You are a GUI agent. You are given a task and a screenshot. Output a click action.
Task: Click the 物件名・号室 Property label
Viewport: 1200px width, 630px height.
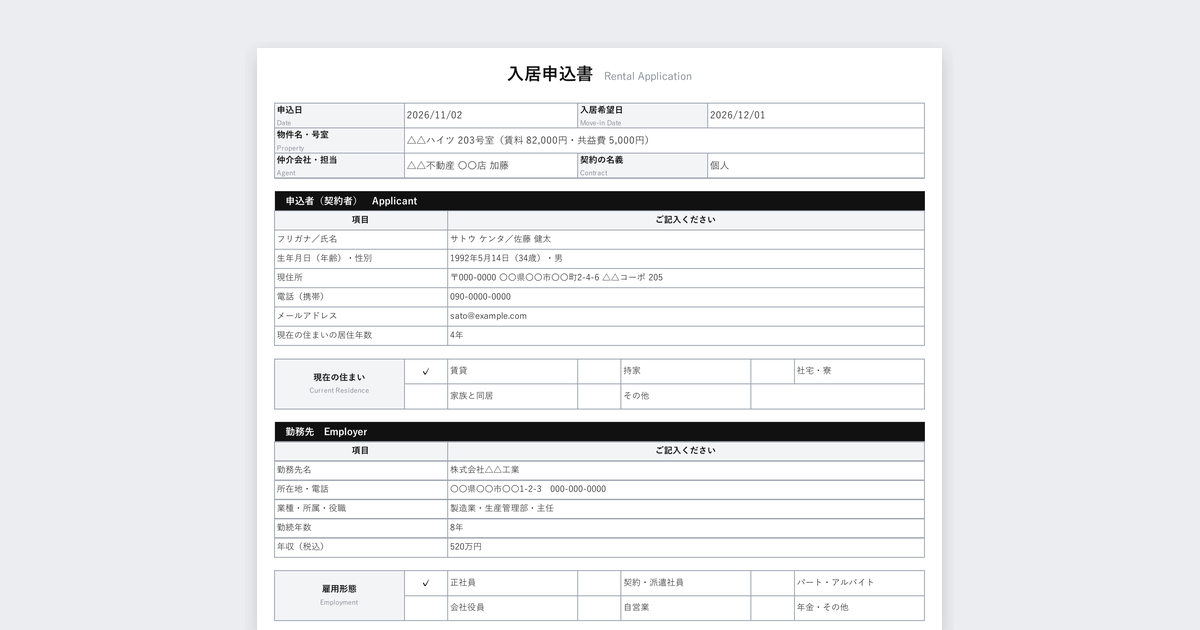340,141
